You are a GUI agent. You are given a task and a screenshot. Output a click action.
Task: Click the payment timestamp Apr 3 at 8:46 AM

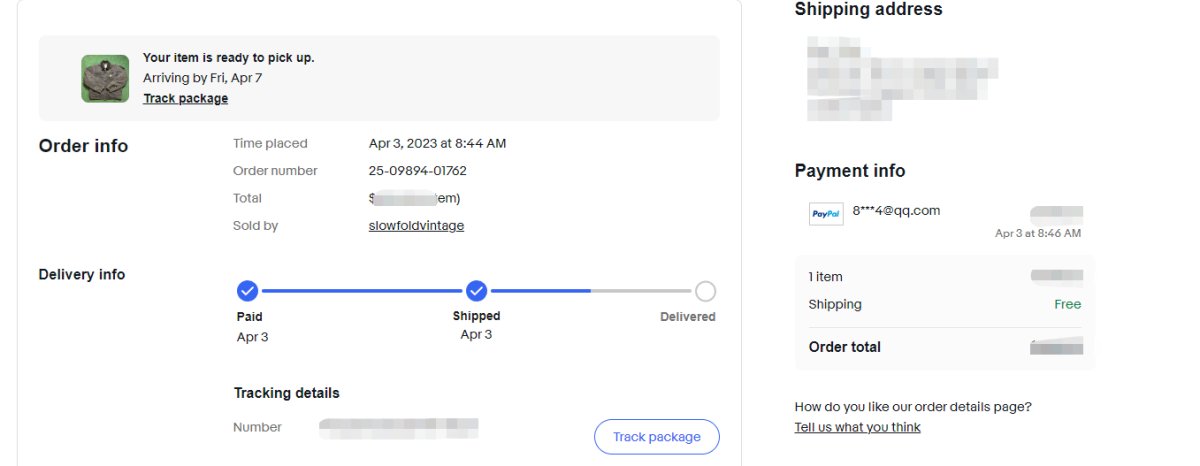[x=1037, y=233]
